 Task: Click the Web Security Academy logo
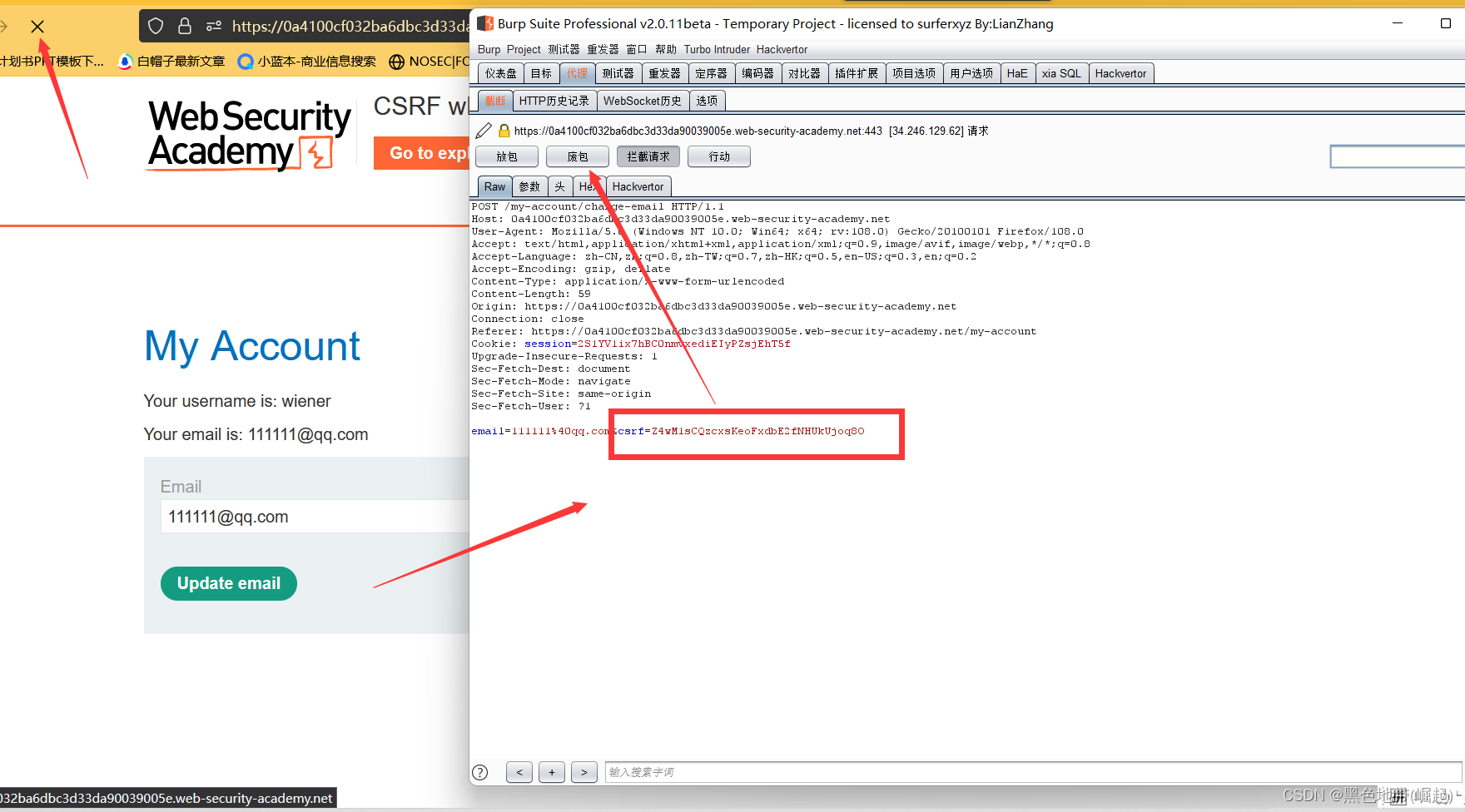pyautogui.click(x=249, y=135)
